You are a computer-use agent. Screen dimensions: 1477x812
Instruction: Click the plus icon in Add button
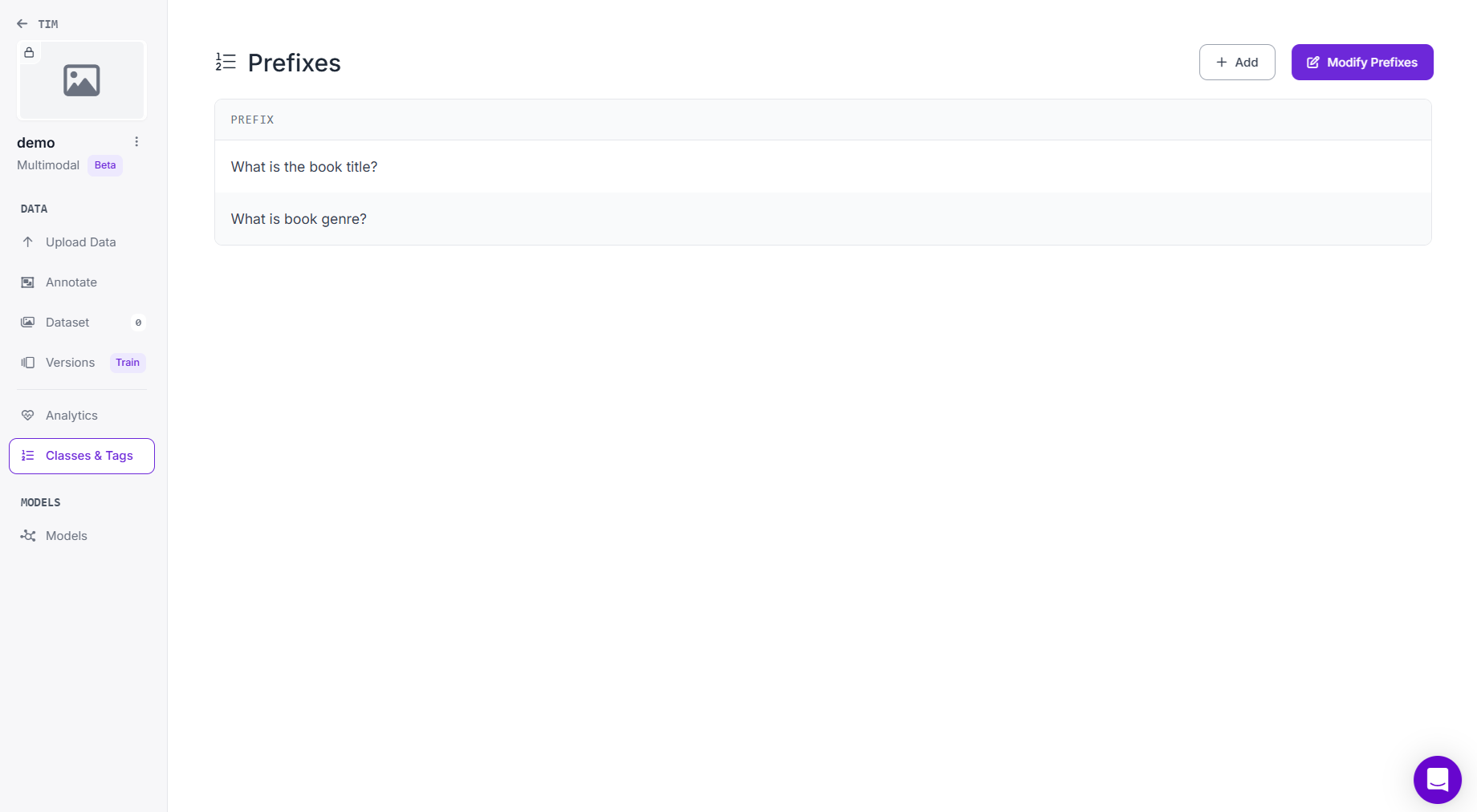[x=1222, y=62]
